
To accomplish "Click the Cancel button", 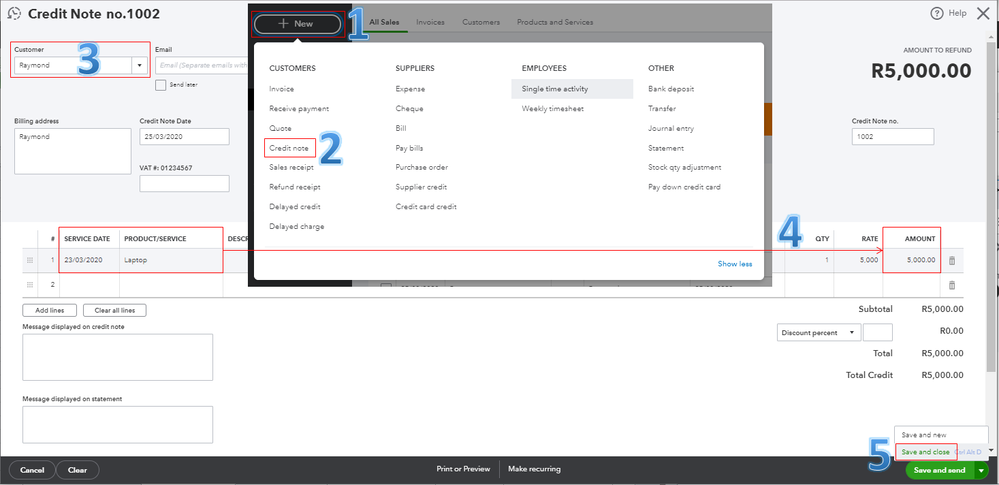I will tap(32, 470).
